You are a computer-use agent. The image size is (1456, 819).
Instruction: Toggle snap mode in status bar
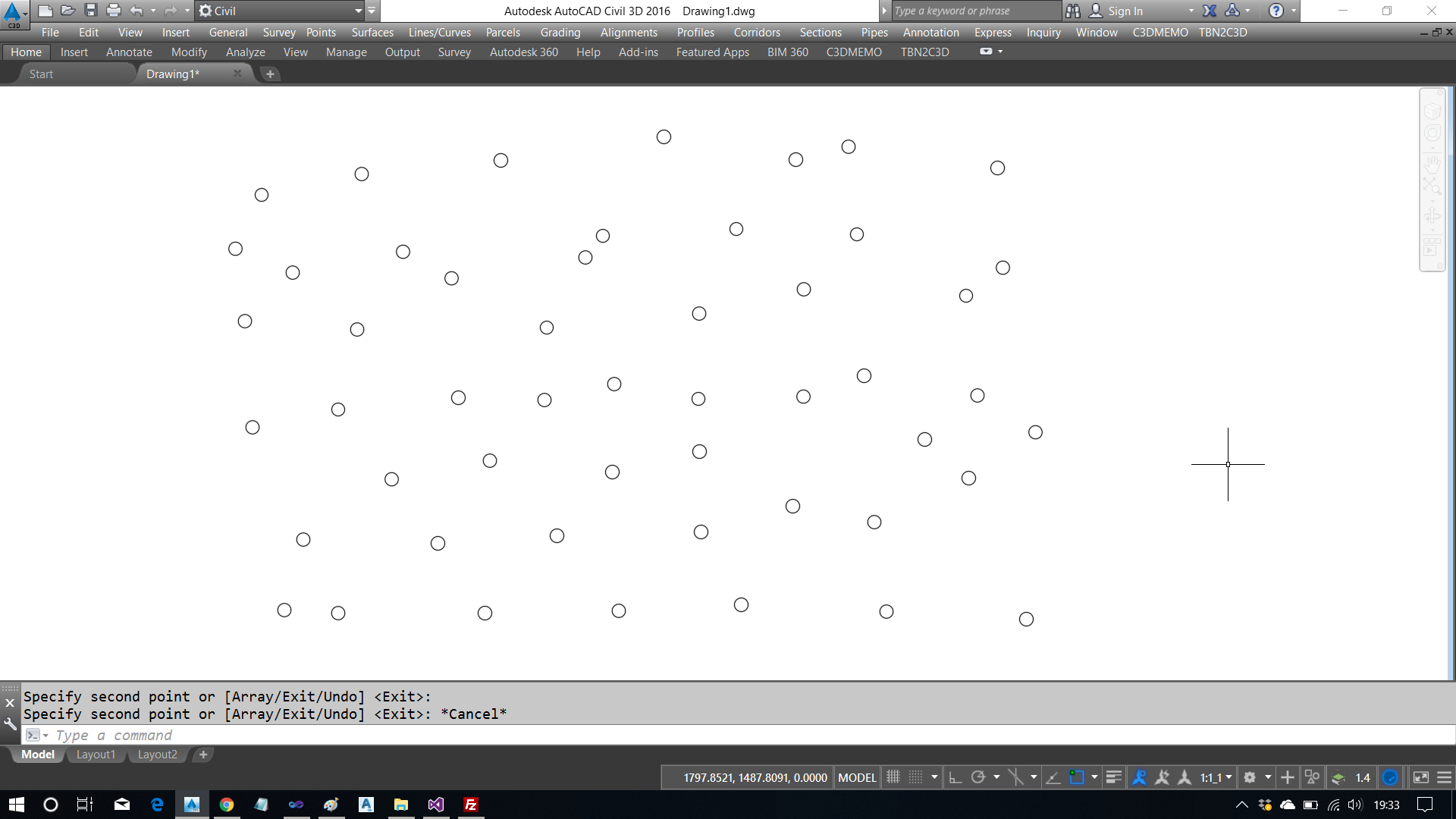pos(916,777)
